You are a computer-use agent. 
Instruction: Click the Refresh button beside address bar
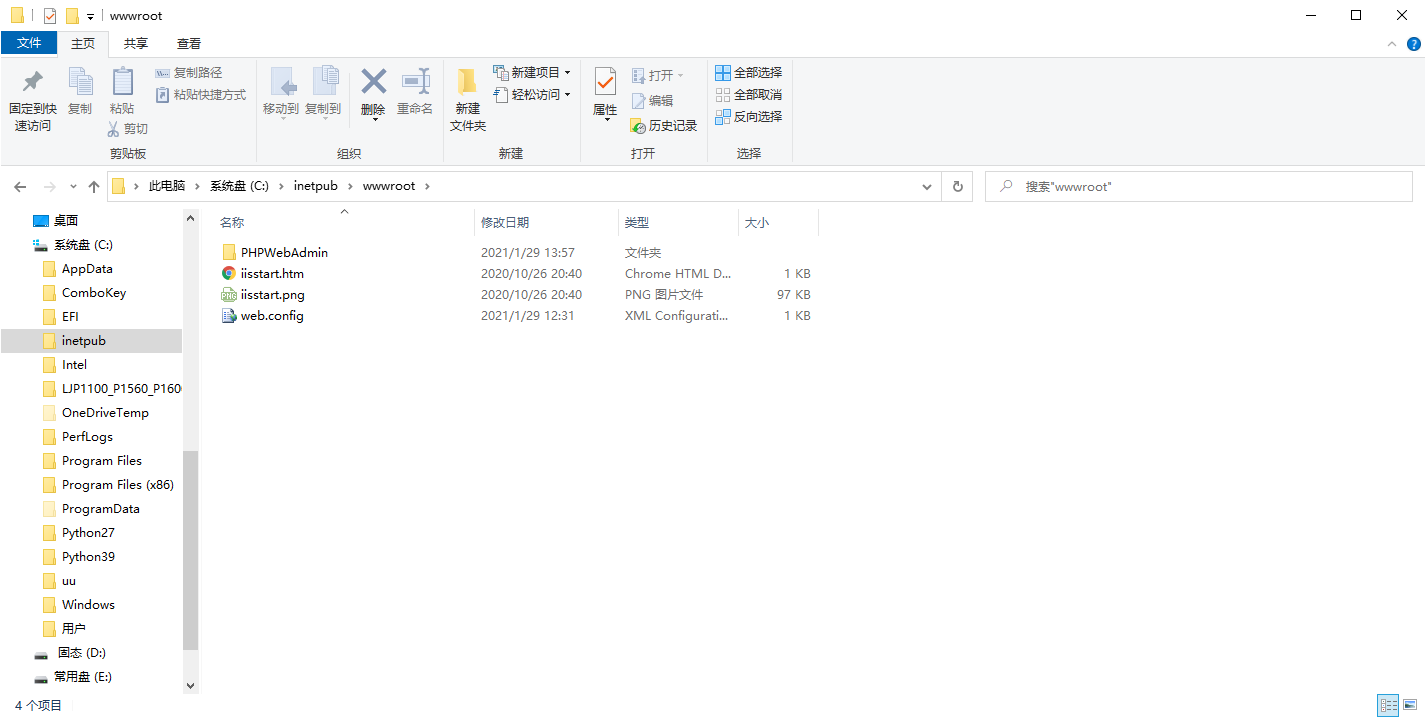pos(957,187)
